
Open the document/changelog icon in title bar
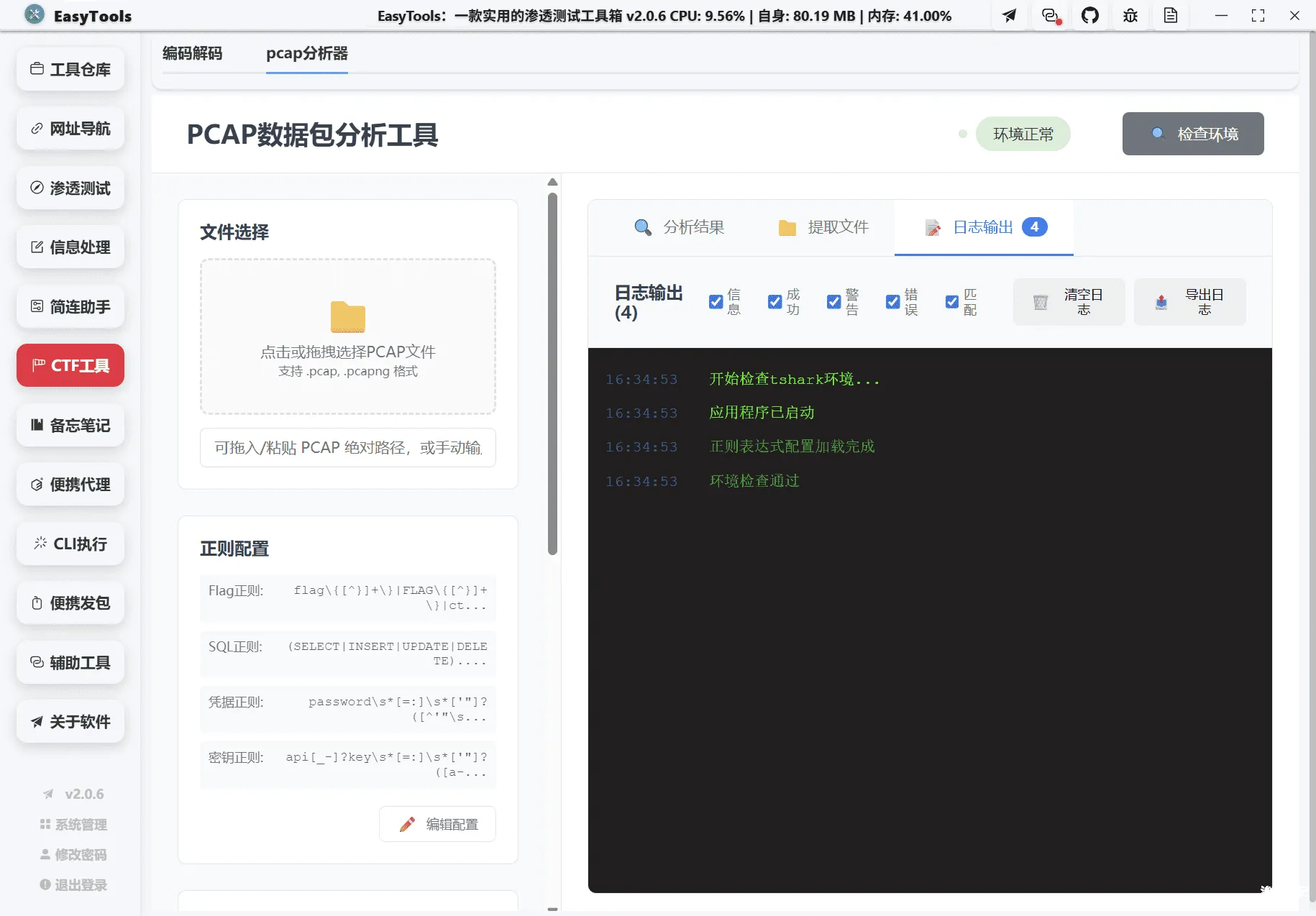click(x=1170, y=15)
